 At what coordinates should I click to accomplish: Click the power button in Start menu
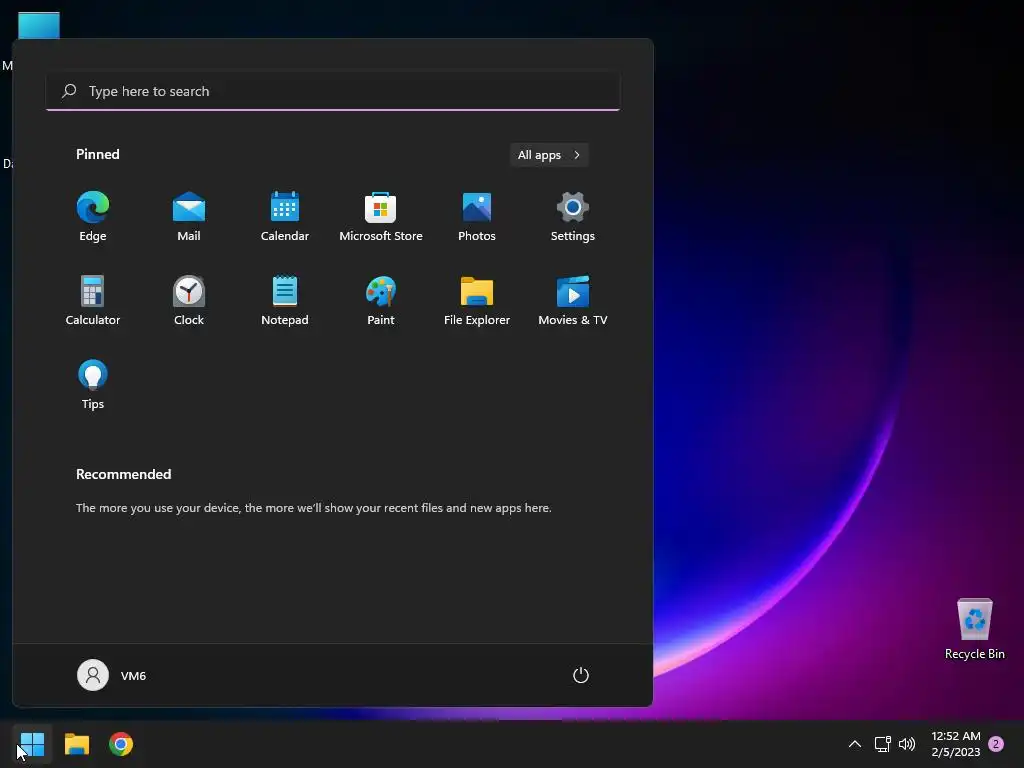(x=581, y=675)
